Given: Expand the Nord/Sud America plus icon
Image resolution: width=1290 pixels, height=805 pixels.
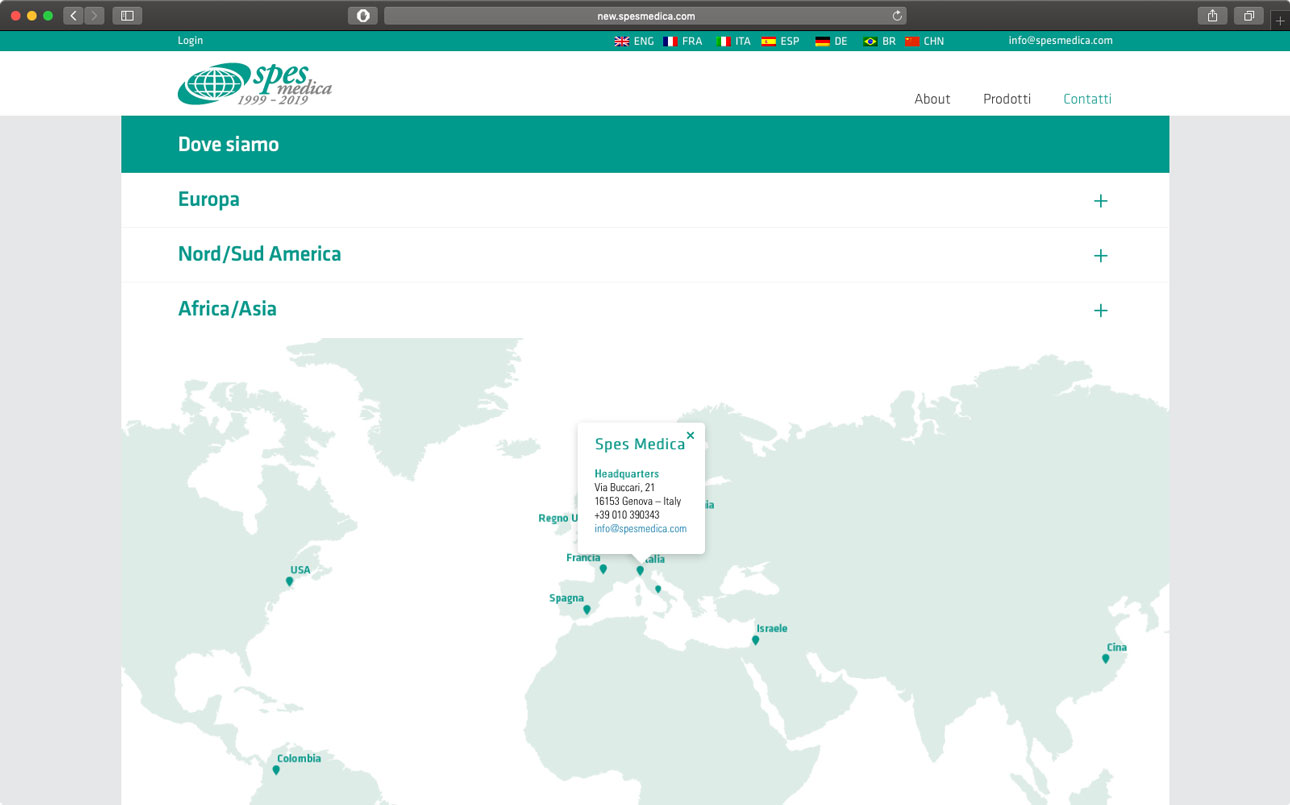Looking at the screenshot, I should pos(1100,256).
